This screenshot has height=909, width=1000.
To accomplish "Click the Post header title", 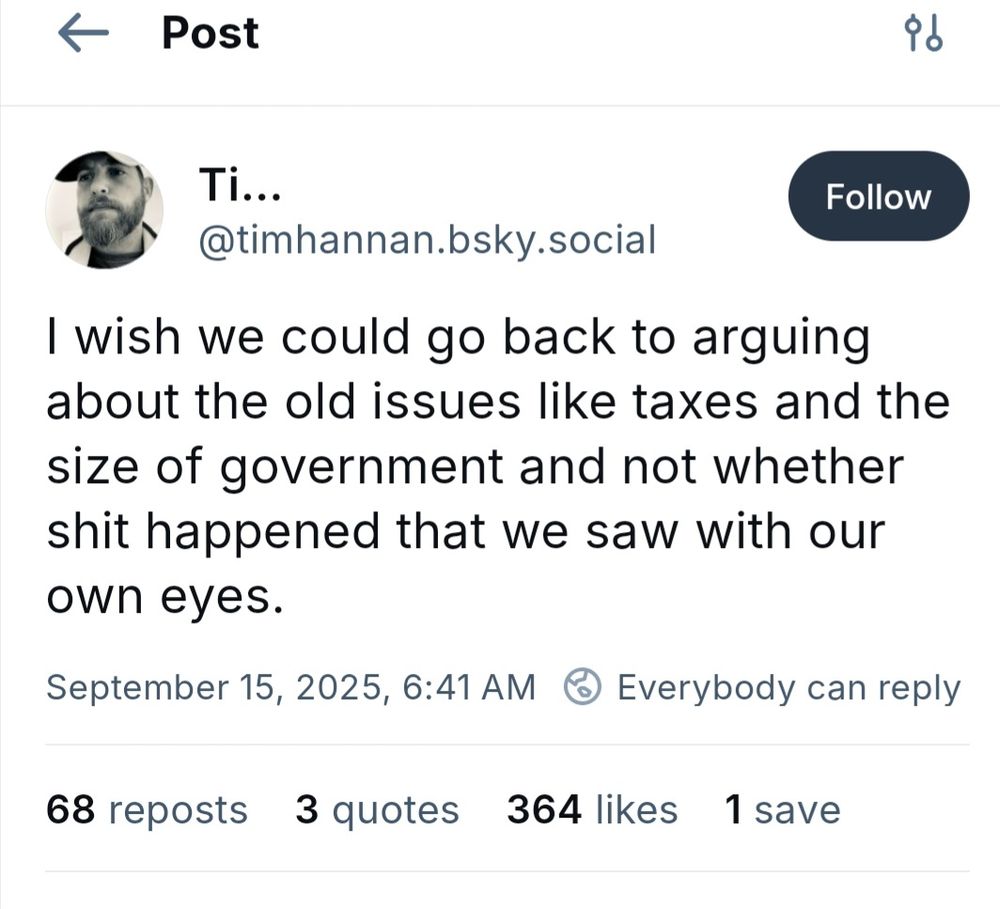I will [209, 33].
